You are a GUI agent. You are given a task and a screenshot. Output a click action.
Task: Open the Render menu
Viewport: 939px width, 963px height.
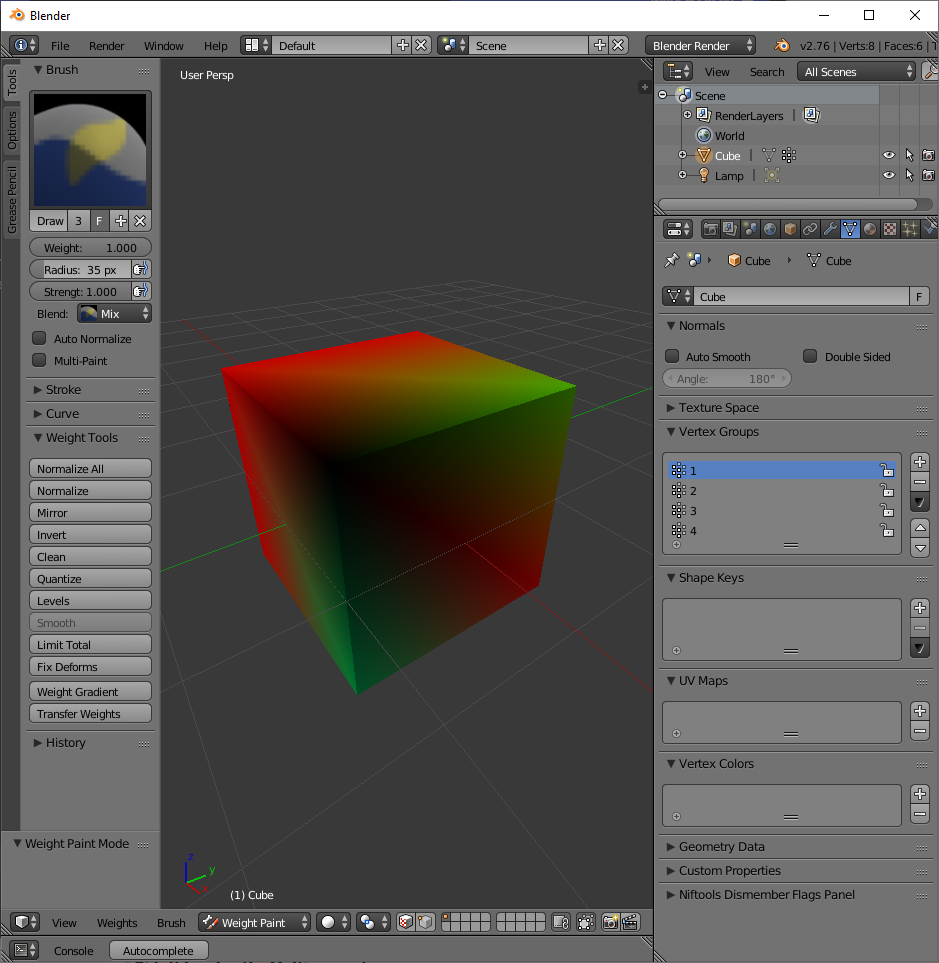pos(106,46)
